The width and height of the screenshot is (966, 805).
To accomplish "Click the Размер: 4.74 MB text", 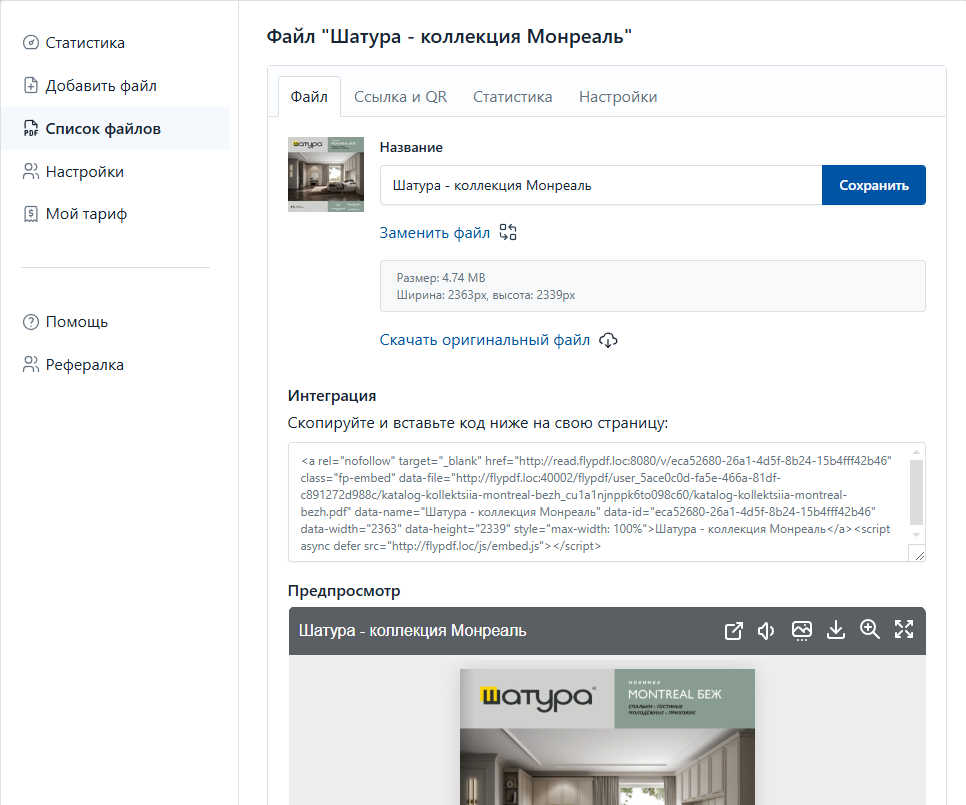I will point(441,278).
